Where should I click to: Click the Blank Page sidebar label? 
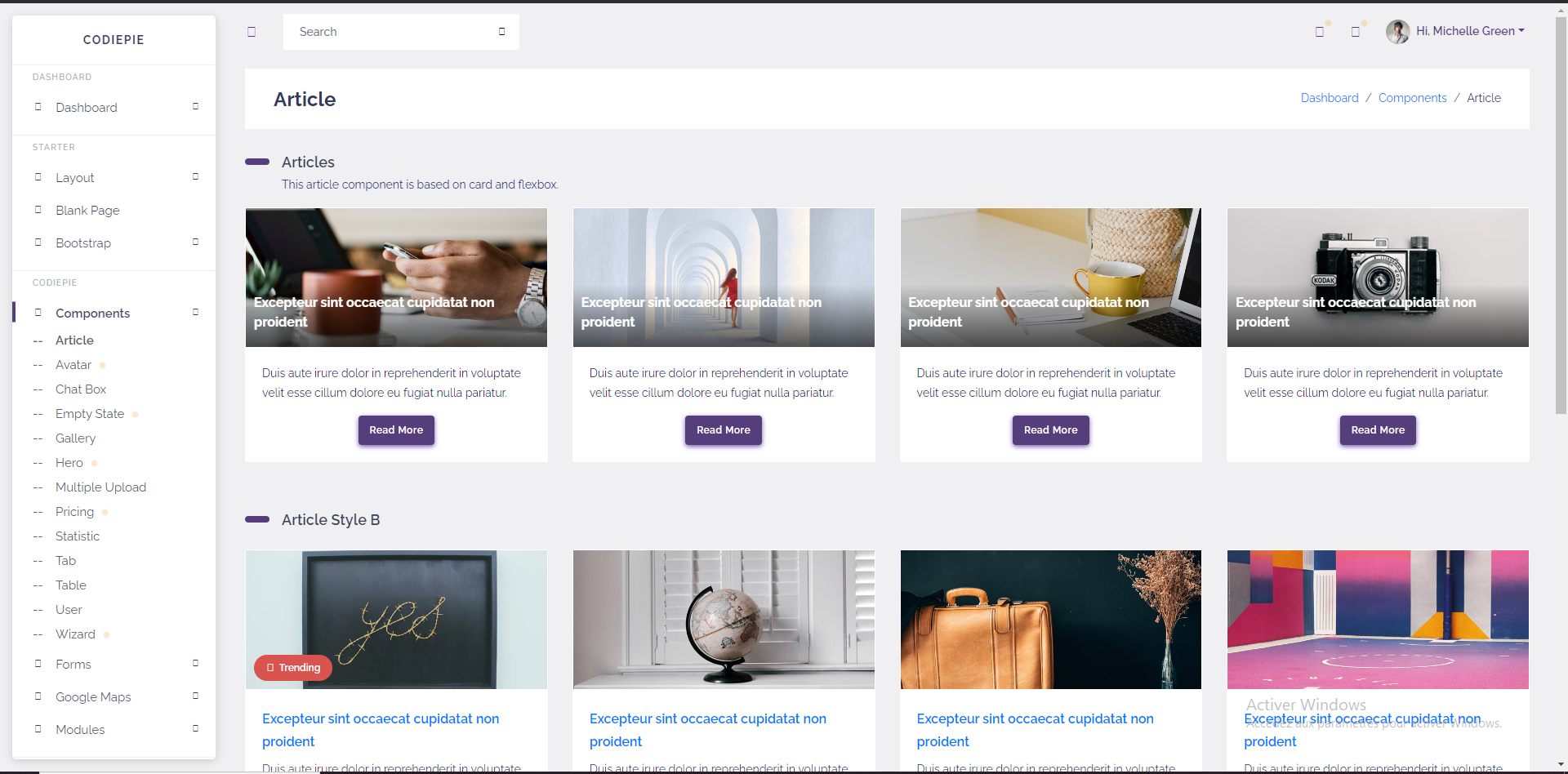tap(87, 211)
